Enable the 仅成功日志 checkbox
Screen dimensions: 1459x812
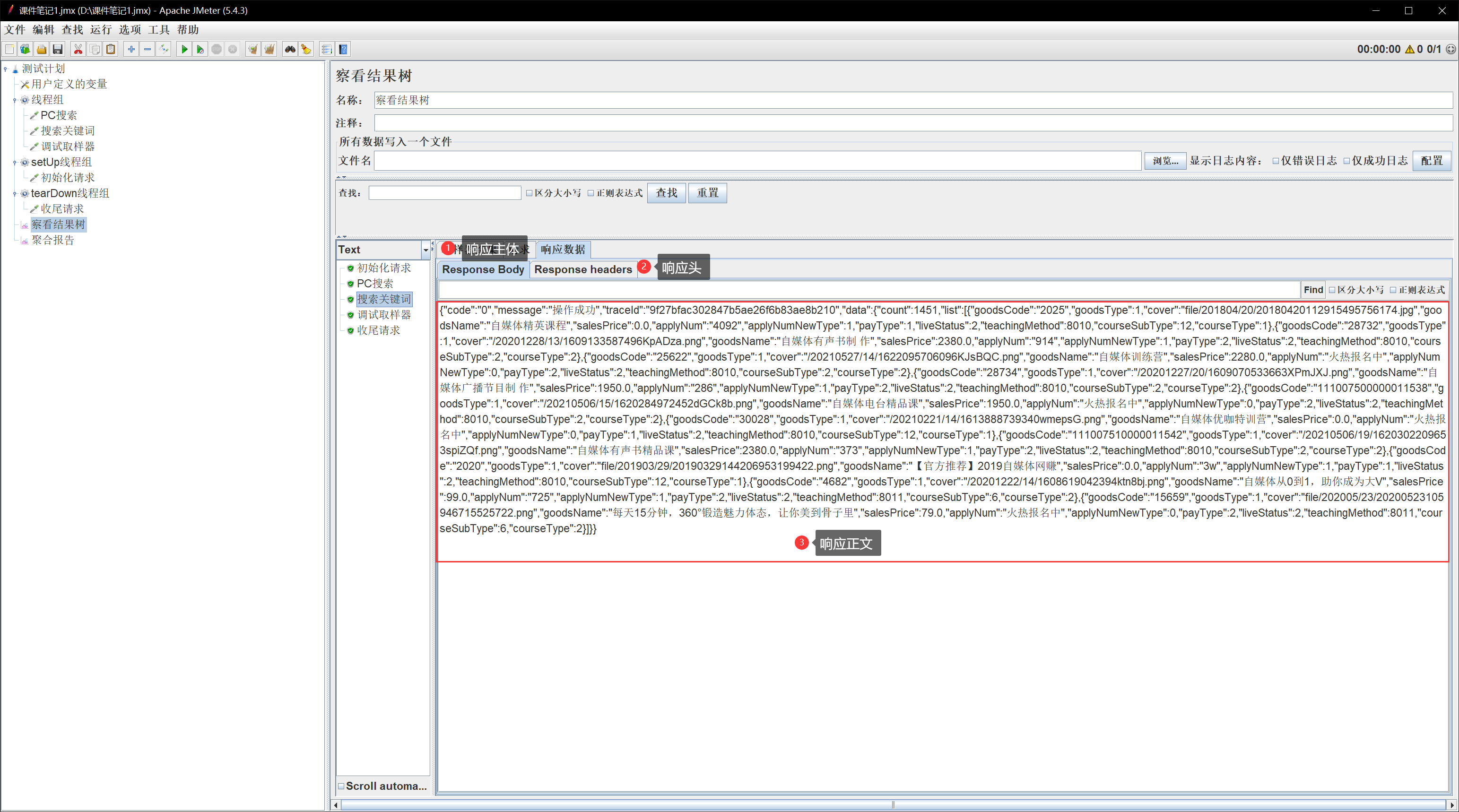pyautogui.click(x=1346, y=161)
